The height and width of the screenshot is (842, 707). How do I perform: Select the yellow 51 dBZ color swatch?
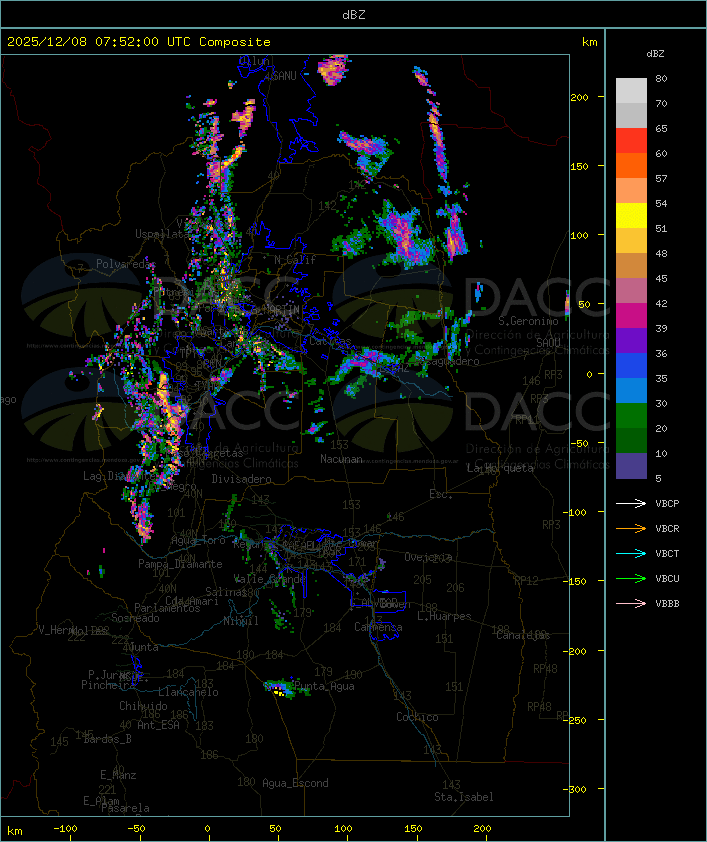click(631, 215)
